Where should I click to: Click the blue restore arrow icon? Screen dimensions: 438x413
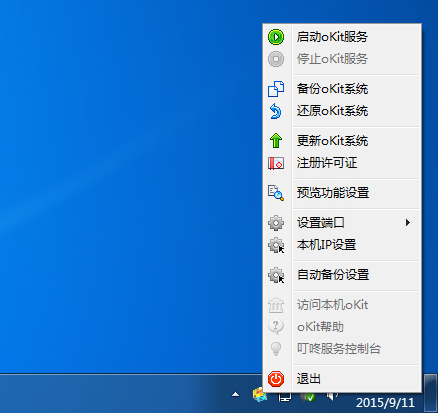276,111
